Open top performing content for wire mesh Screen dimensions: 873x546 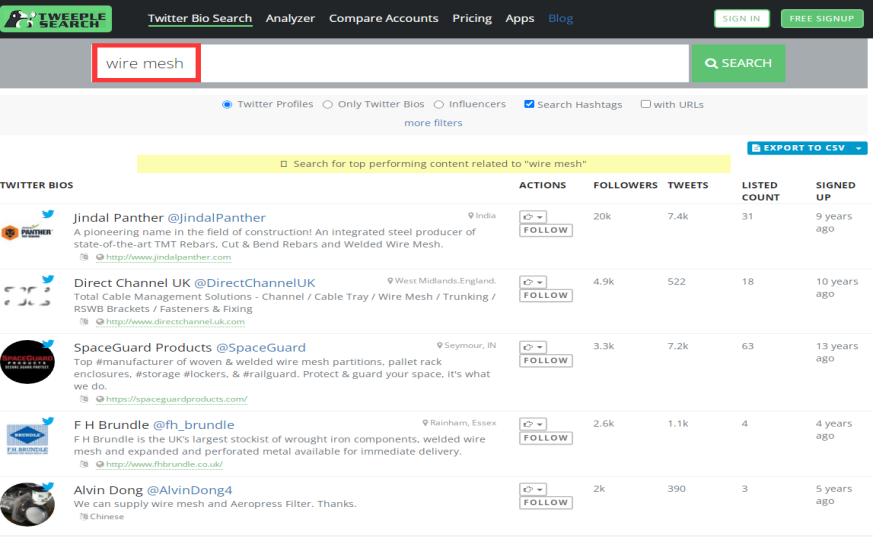pyautogui.click(x=434, y=164)
